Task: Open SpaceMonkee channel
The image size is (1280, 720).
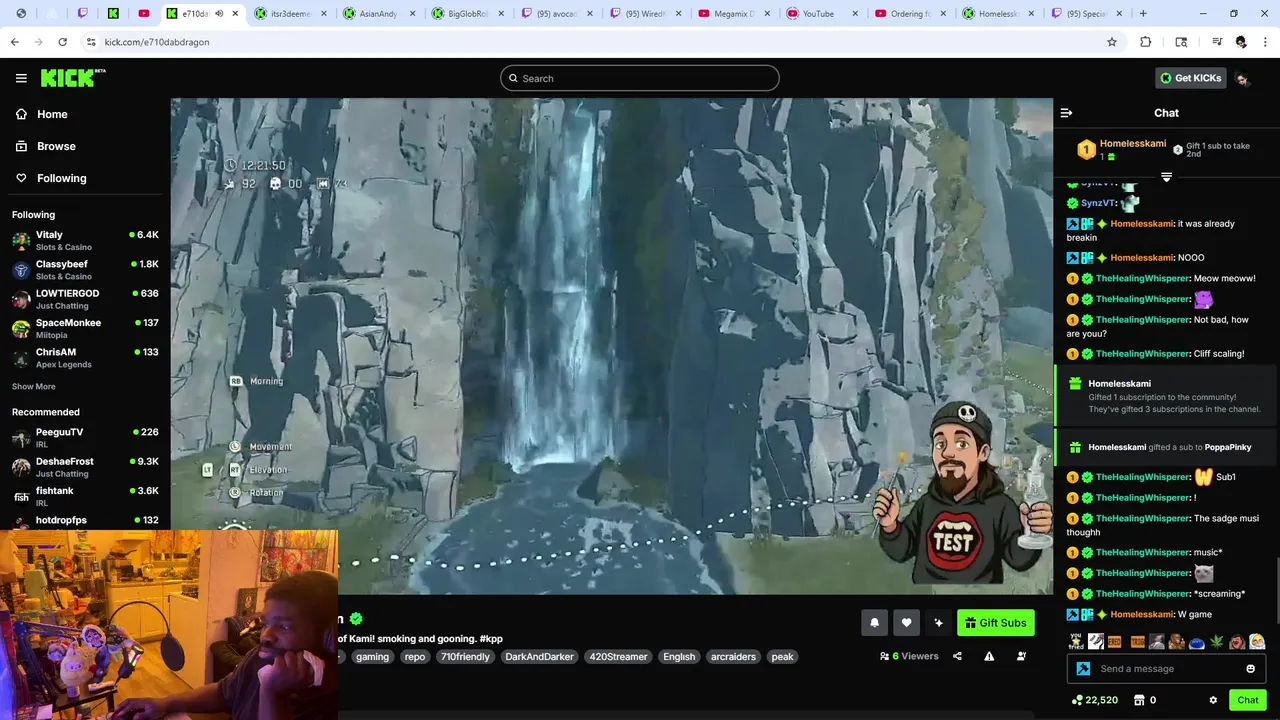Action: tap(85, 328)
